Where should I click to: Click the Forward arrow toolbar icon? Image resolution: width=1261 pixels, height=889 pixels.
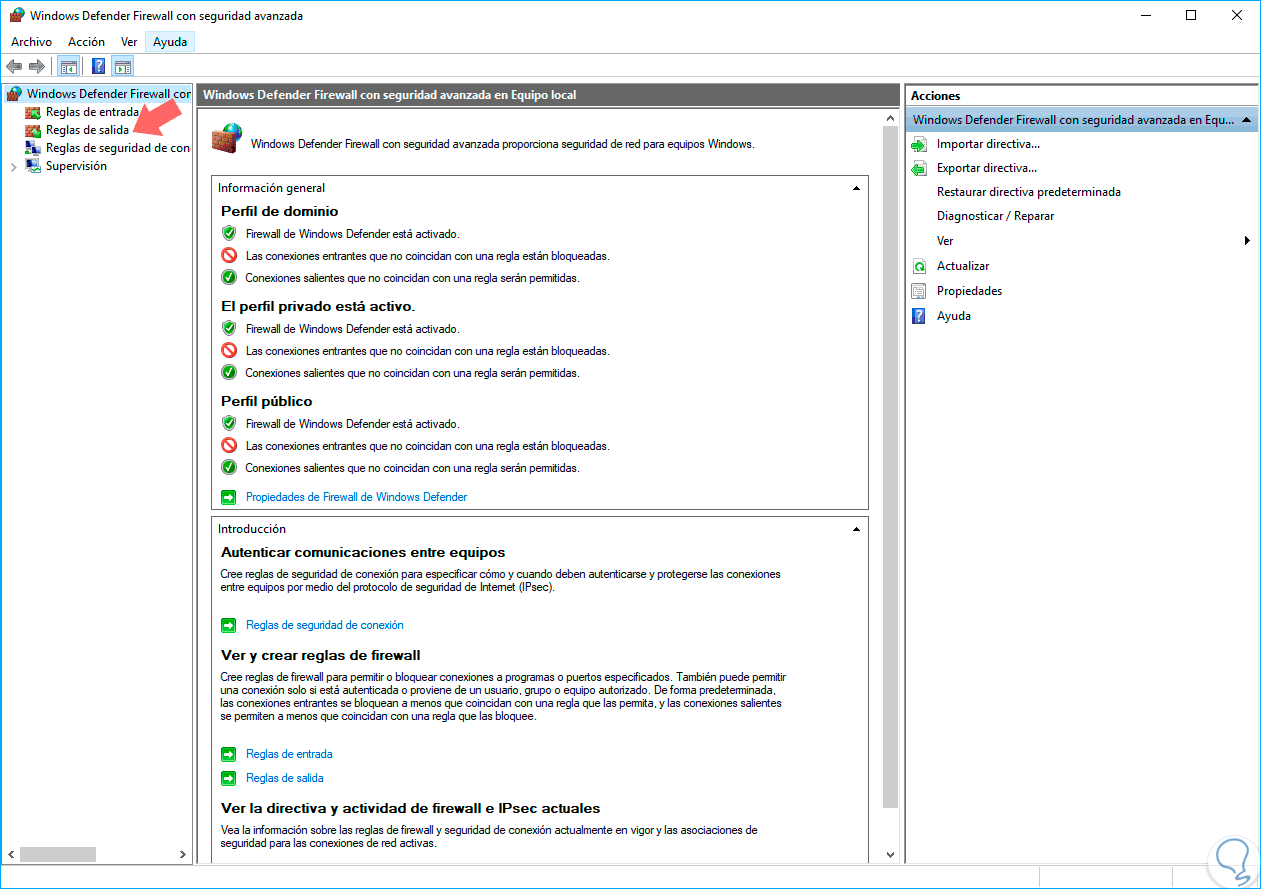coord(37,66)
